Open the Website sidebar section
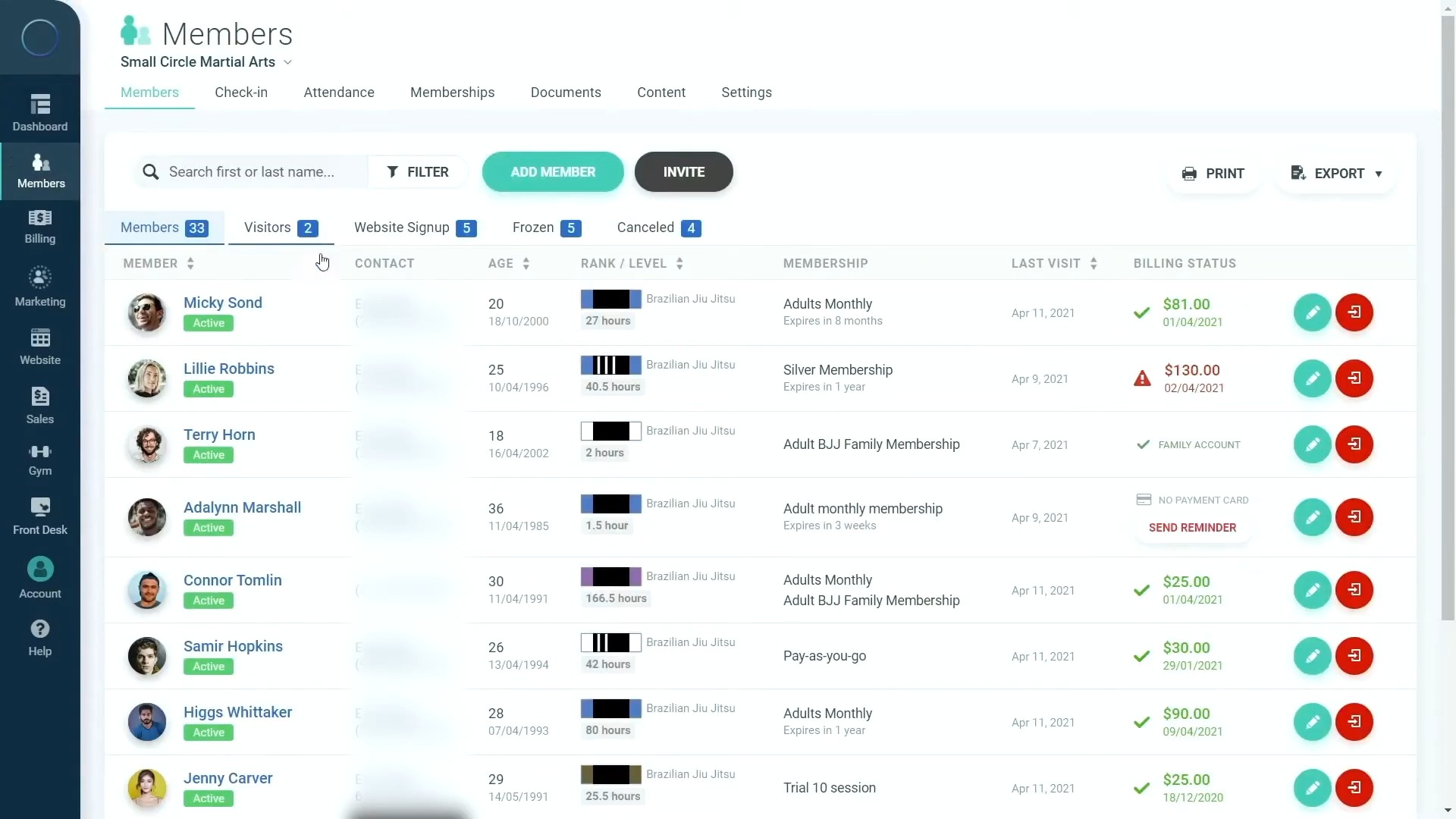The image size is (1456, 819). point(40,347)
